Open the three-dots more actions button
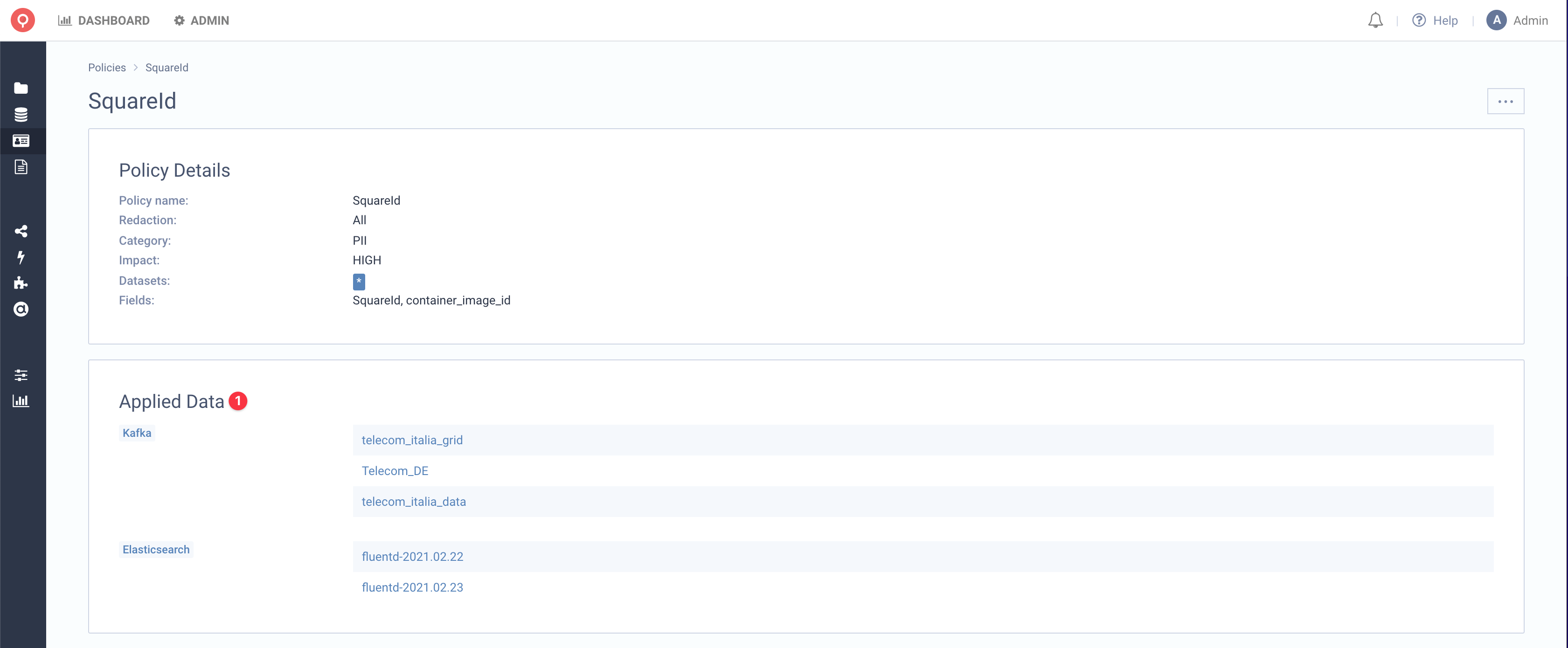1568x648 pixels. (x=1506, y=101)
